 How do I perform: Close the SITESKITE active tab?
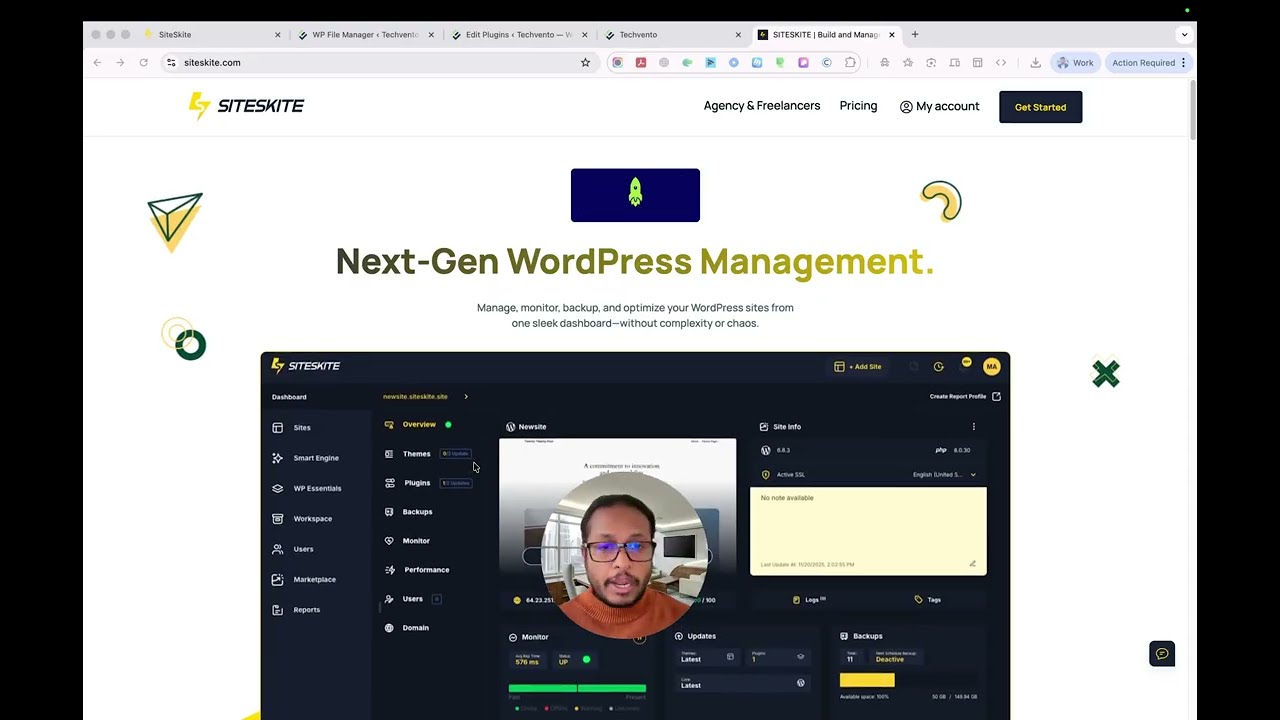[x=891, y=35]
